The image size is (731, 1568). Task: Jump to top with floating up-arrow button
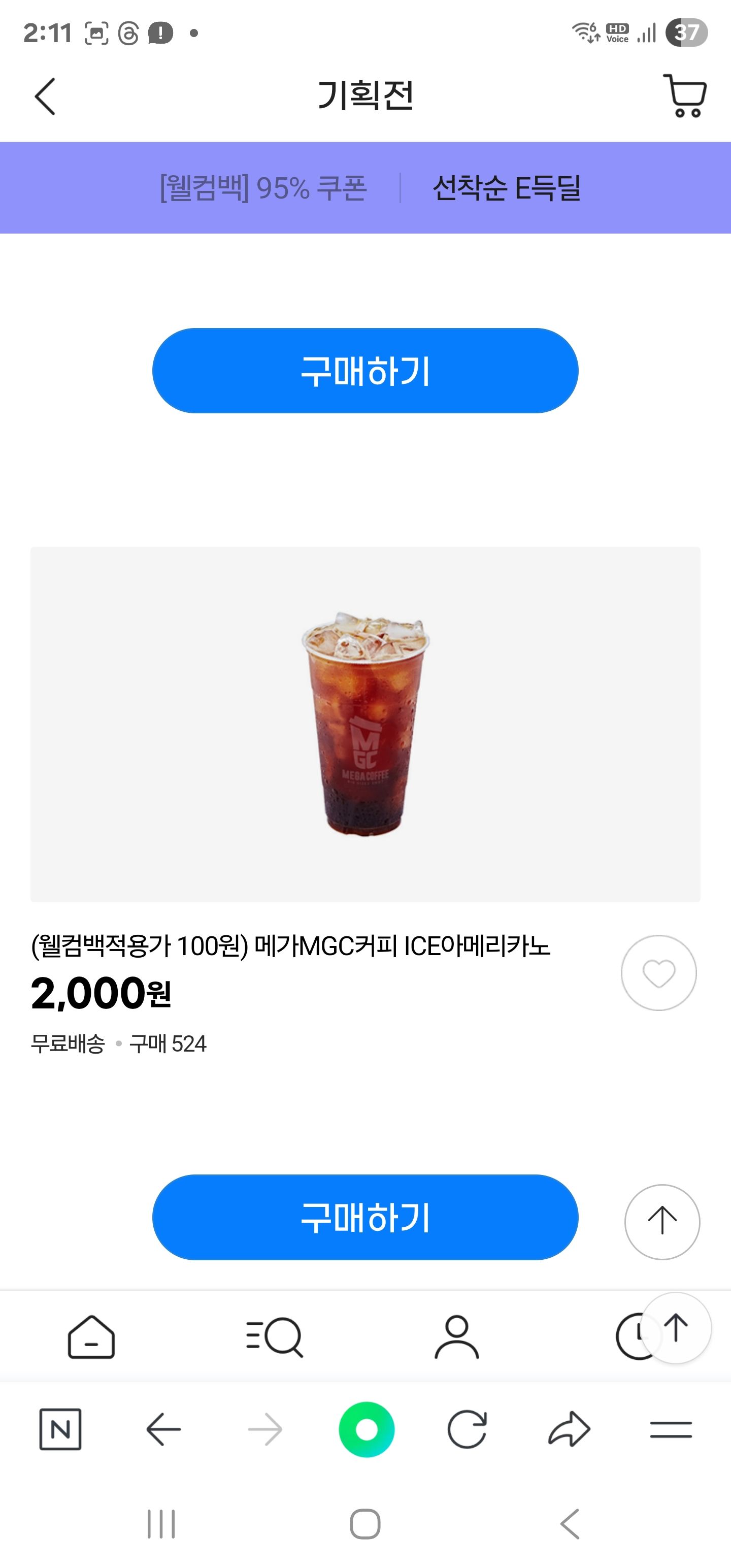tap(662, 1222)
